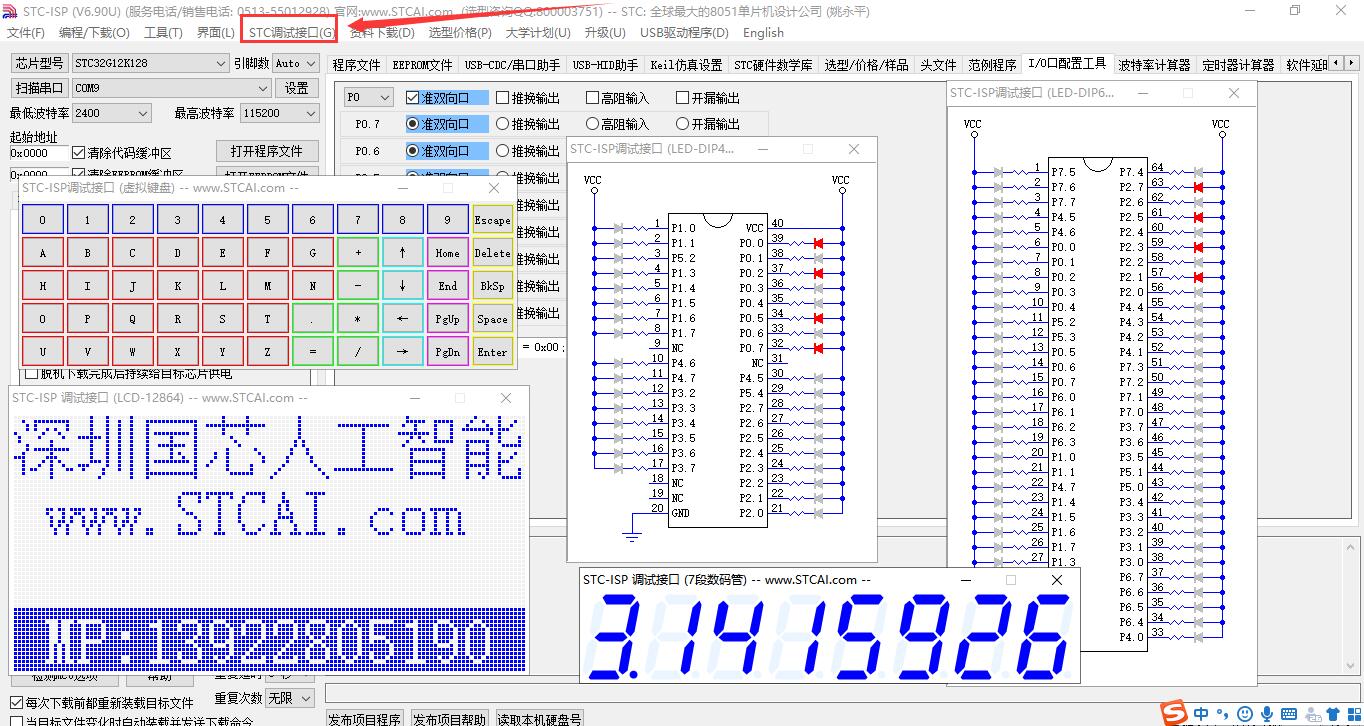Open the USB驱动程序(D) menu
The width and height of the screenshot is (1364, 726).
pyautogui.click(x=684, y=32)
